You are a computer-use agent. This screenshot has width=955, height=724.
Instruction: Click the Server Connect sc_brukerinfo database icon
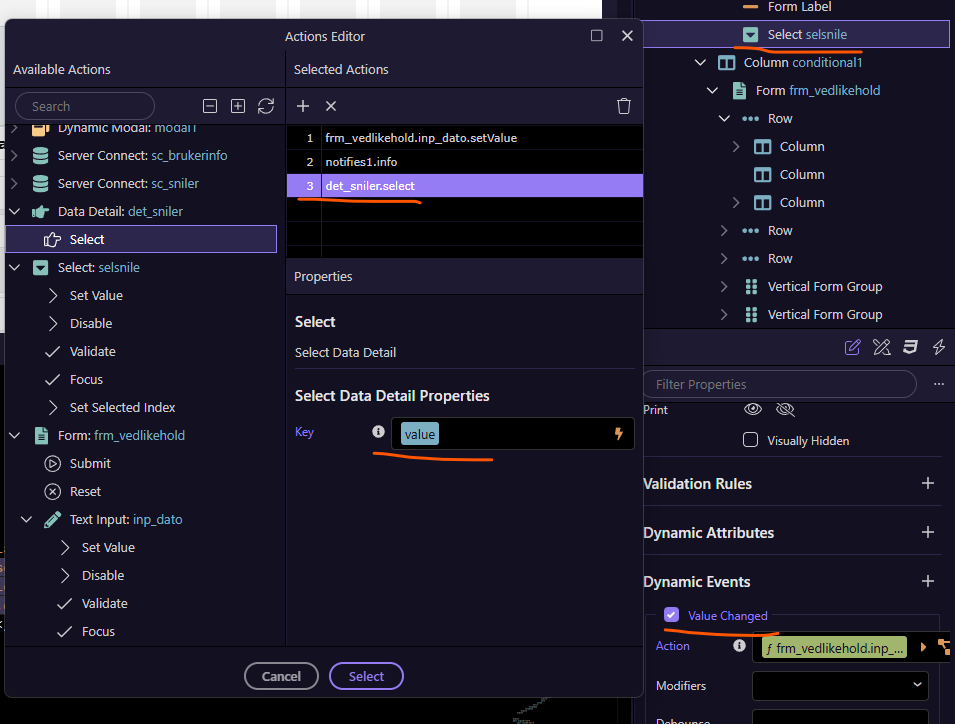(40, 155)
